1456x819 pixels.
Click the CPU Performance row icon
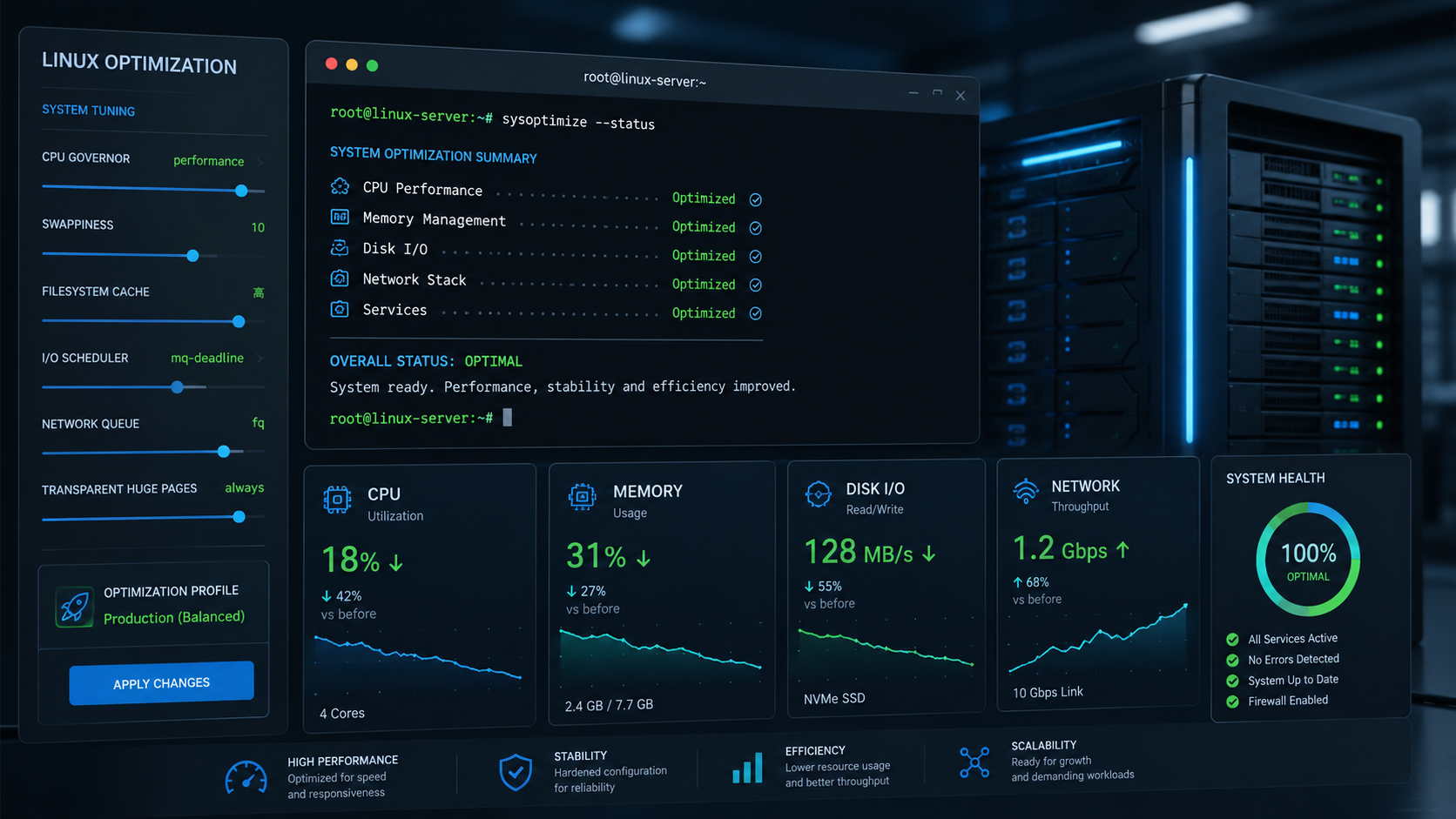tap(340, 186)
